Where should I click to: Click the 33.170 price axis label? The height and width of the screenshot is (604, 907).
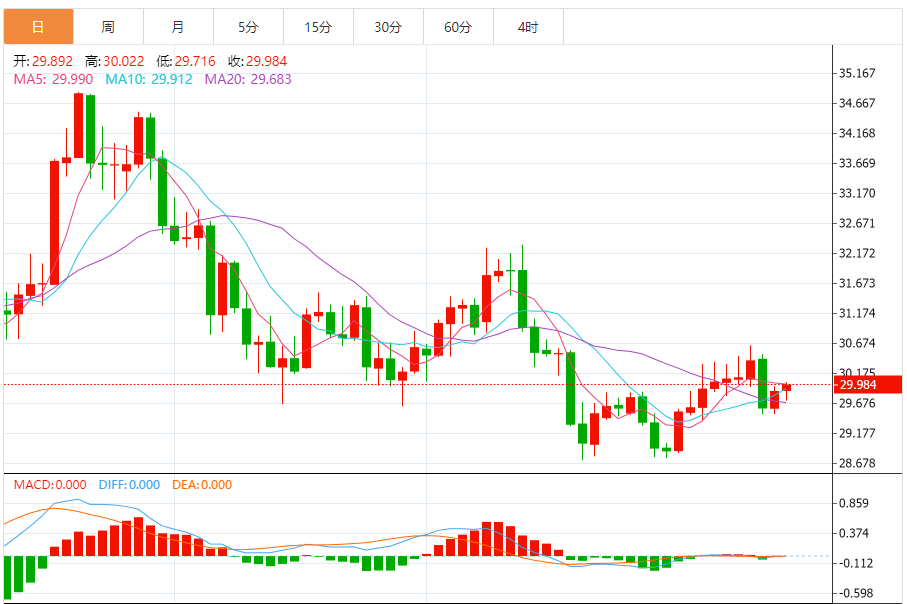(x=857, y=194)
